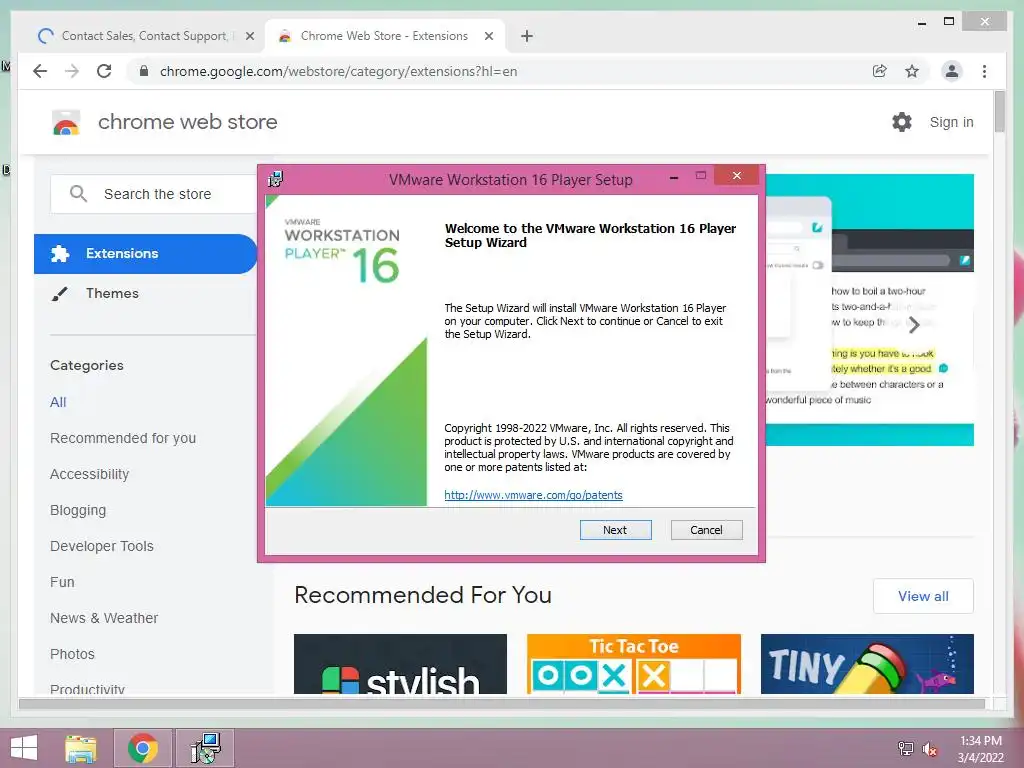Open the vmware.com/go/patents link
Screen dimensions: 1024x768
[x=533, y=495]
